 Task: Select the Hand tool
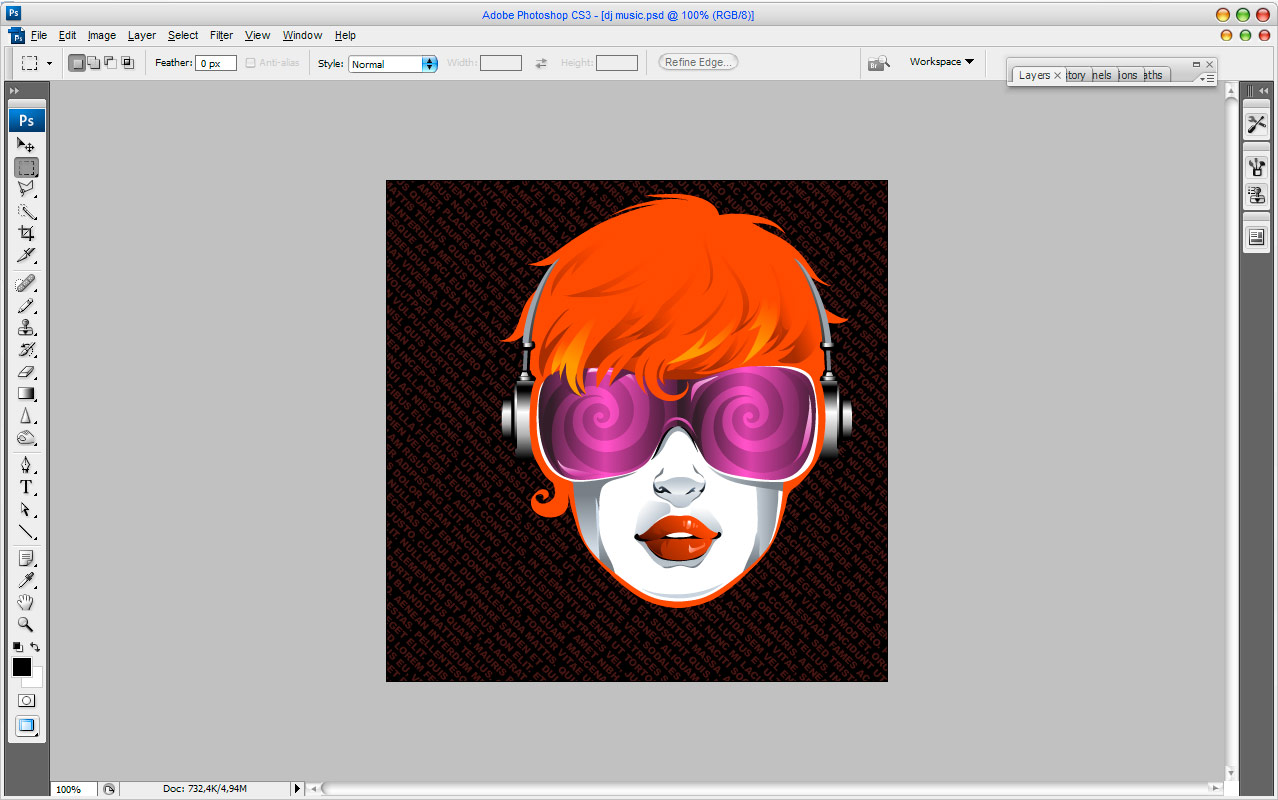pos(26,602)
